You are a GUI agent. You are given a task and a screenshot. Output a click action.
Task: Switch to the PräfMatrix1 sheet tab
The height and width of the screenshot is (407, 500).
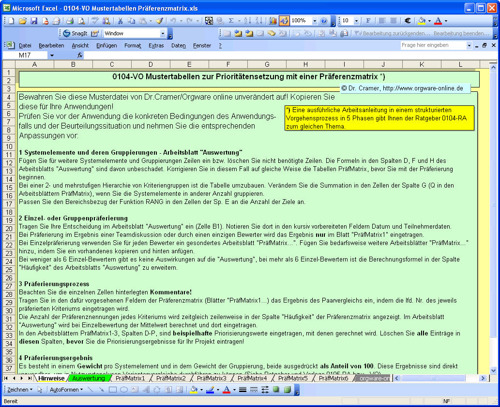point(130,378)
